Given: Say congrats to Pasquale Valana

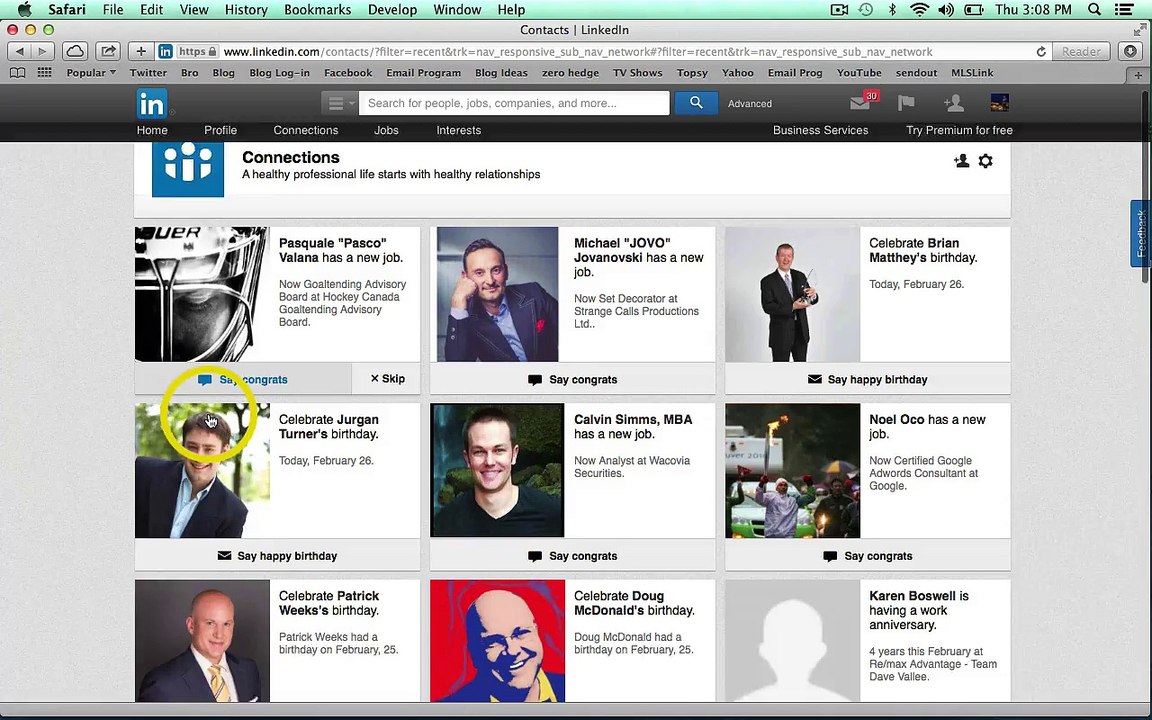Looking at the screenshot, I should (x=242, y=379).
